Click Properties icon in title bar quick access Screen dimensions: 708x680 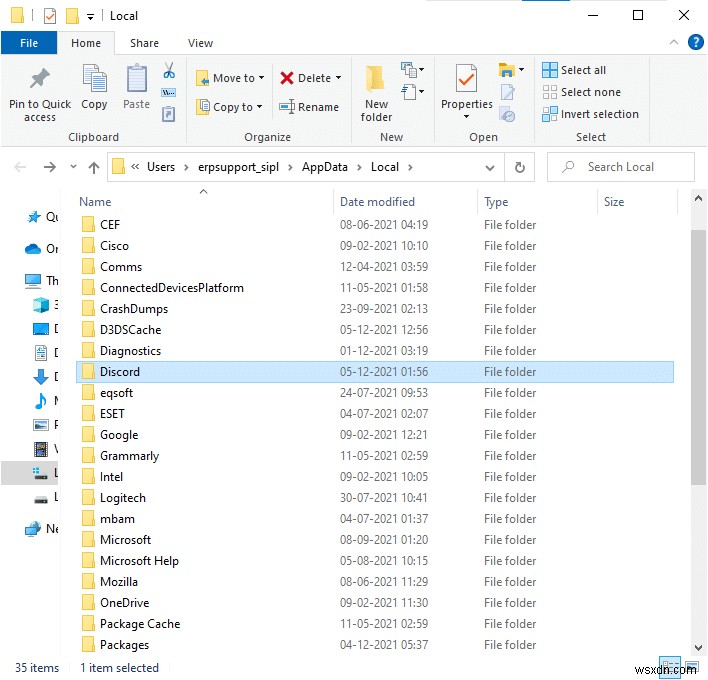coord(50,16)
